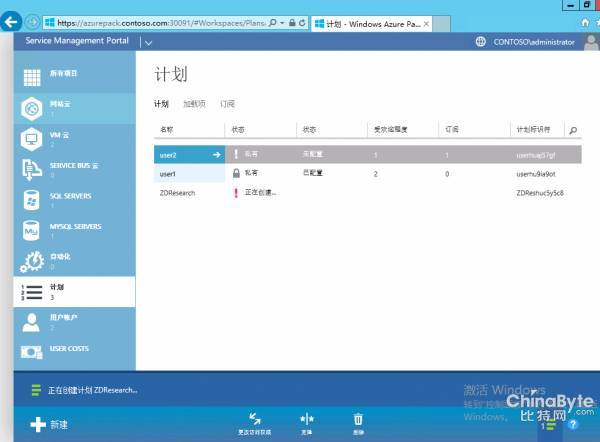The height and width of the screenshot is (442, 600).
Task: Open the MySQL Servers icon
Action: point(31,230)
